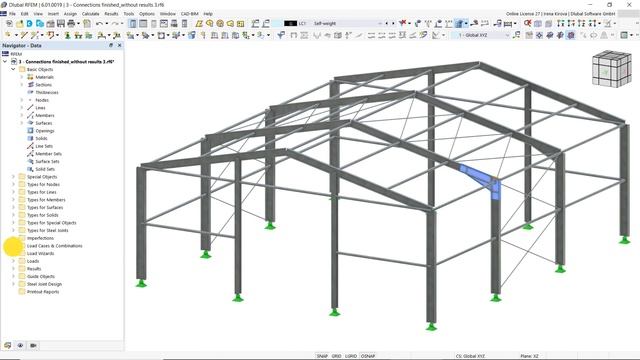Select Load Wizards in the navigator

[40, 253]
